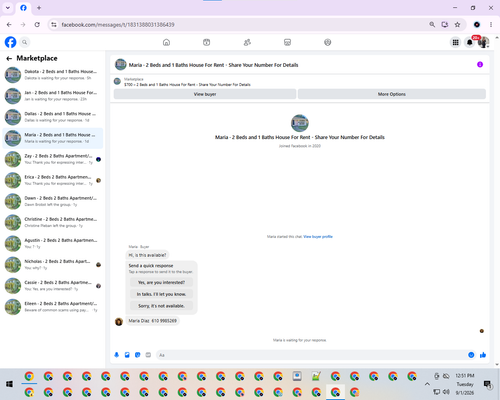This screenshot has width=500, height=400.
Task: Open the View buyer profile link
Action: tap(318, 237)
